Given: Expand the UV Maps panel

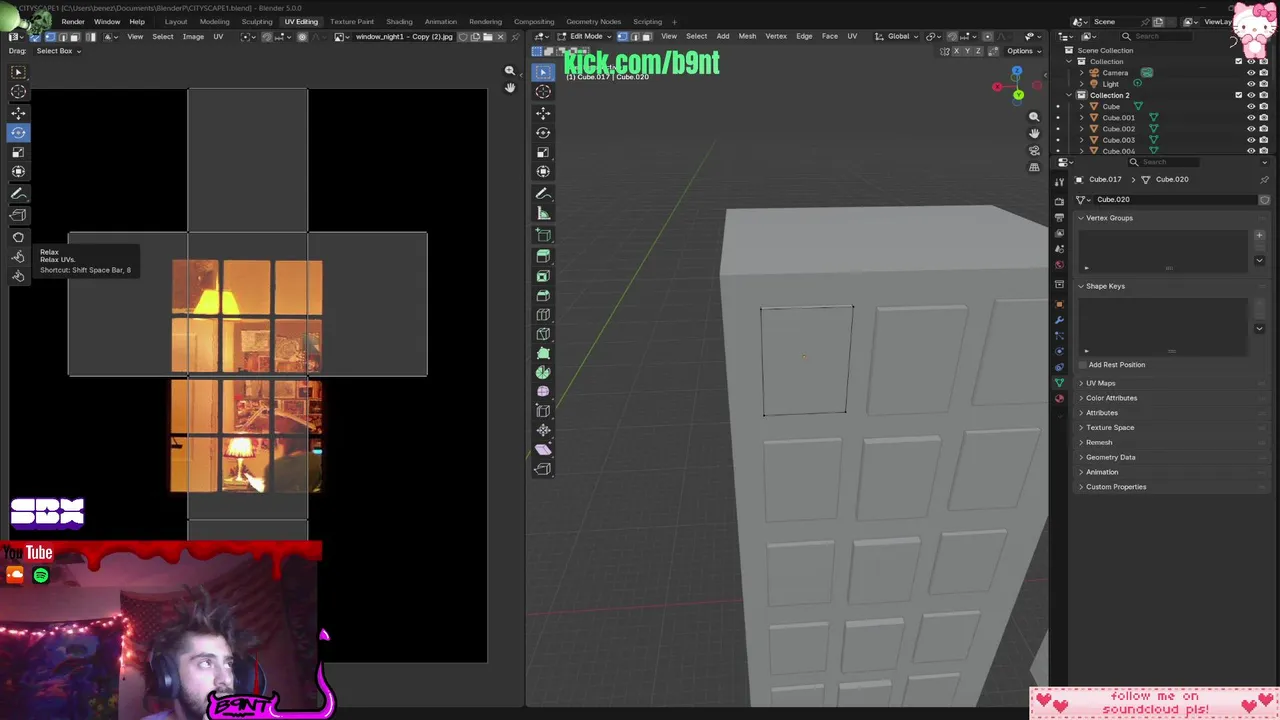Looking at the screenshot, I should point(1081,383).
